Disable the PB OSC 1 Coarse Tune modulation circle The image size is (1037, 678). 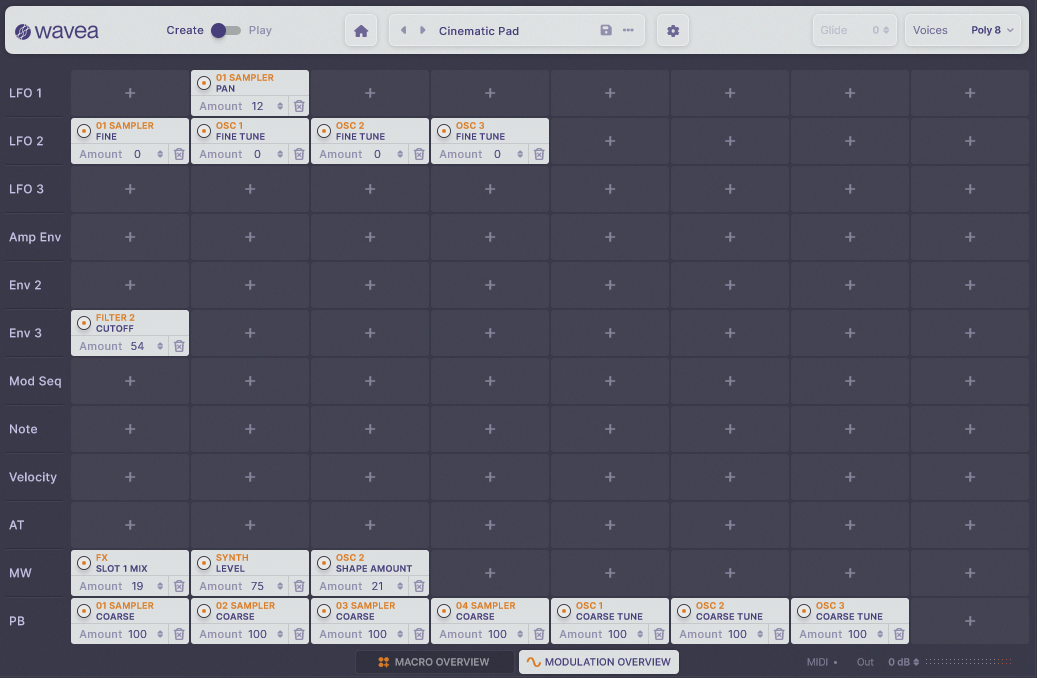point(564,611)
